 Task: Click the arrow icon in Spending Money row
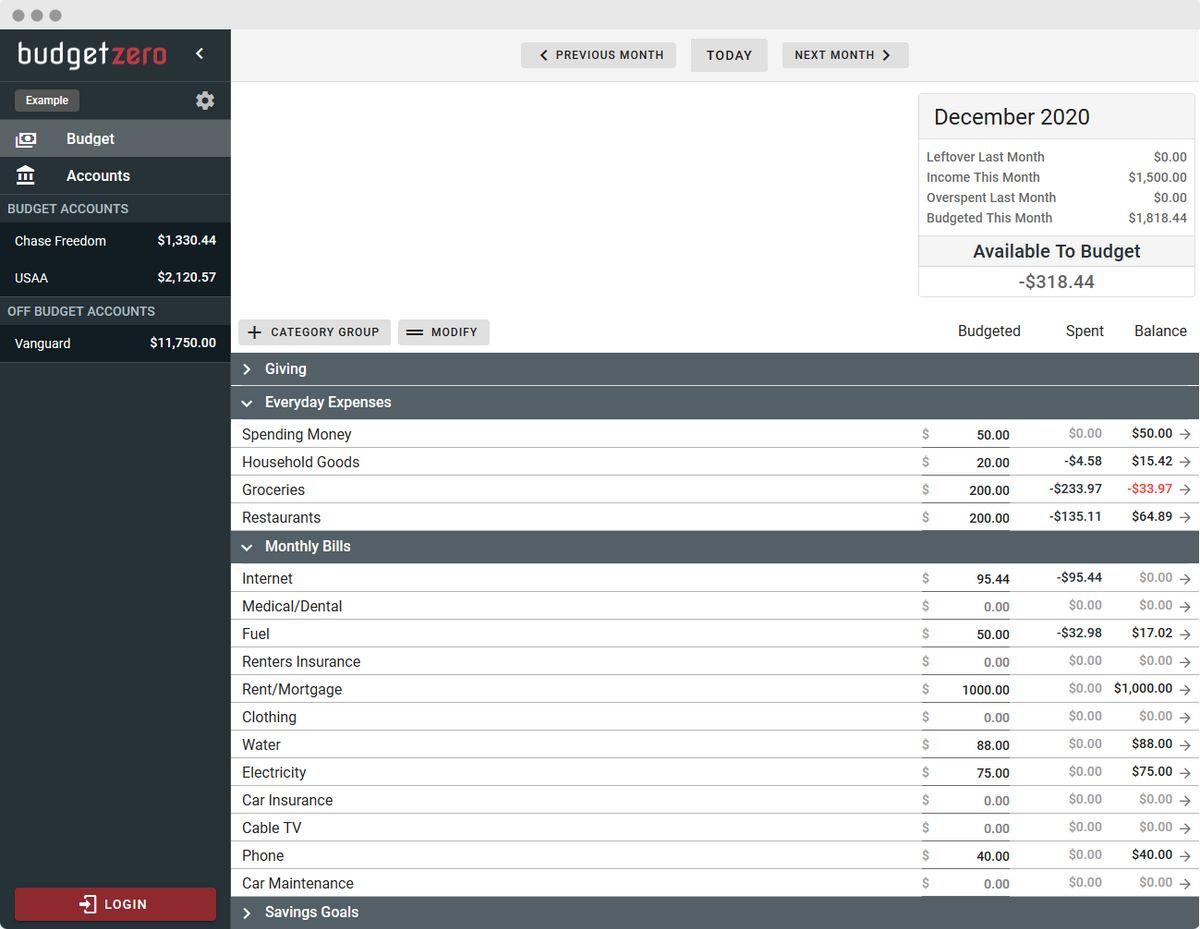point(1185,434)
